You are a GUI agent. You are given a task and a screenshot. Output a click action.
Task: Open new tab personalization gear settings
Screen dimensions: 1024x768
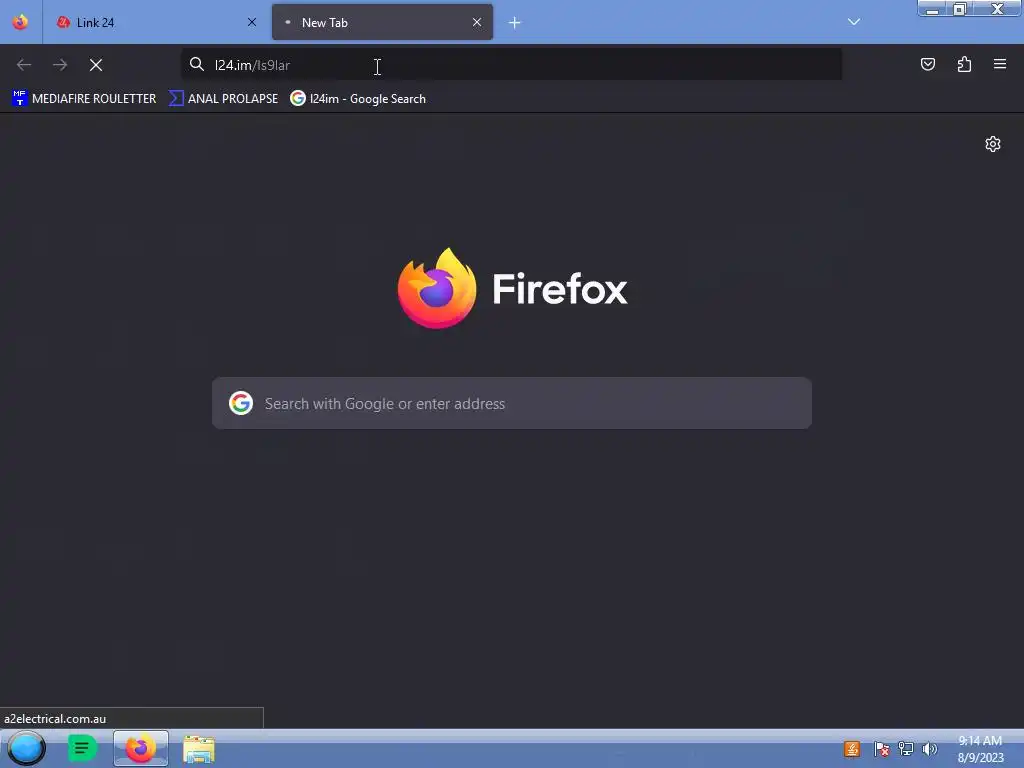coord(993,144)
